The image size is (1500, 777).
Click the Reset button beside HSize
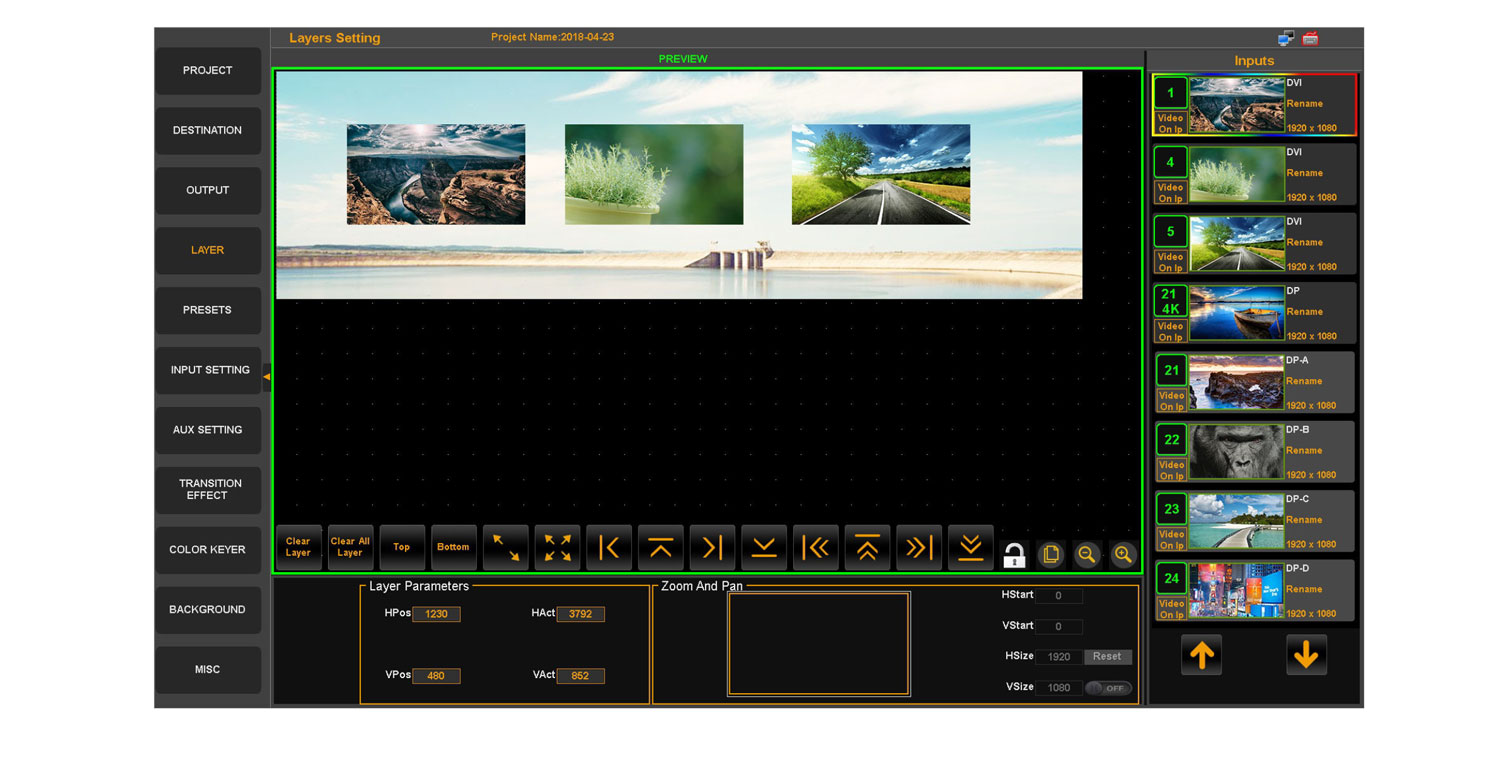(x=1107, y=657)
